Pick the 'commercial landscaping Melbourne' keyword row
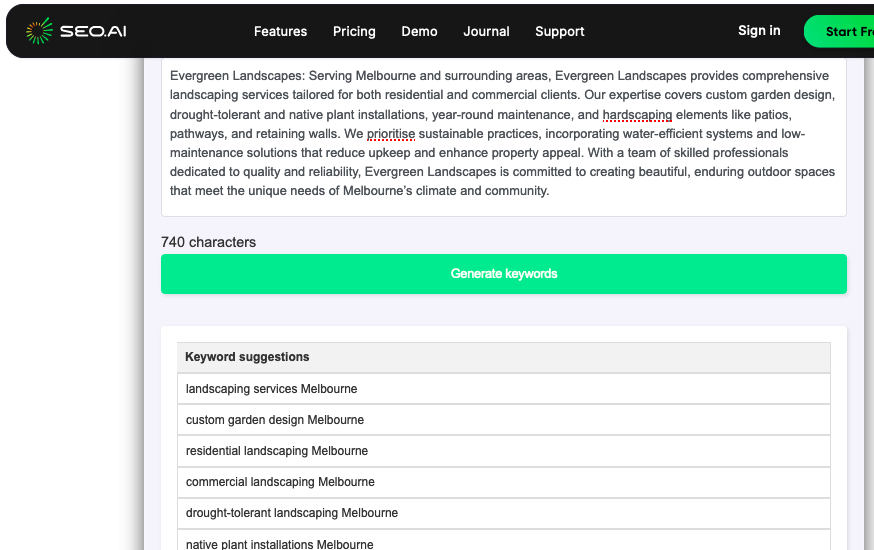Viewport: 874px width, 550px height. (x=503, y=482)
